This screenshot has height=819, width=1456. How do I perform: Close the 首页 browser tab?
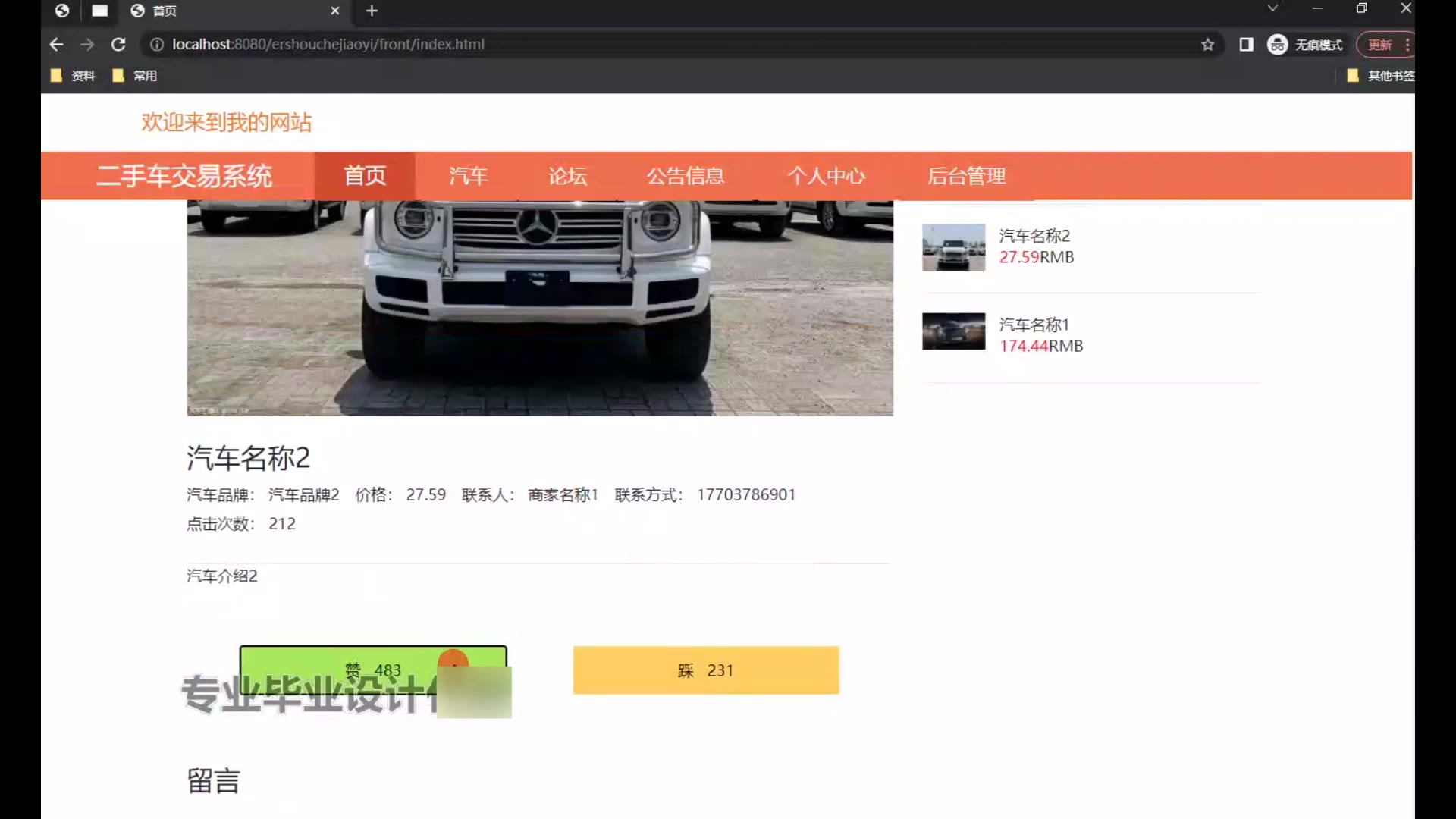pyautogui.click(x=334, y=11)
